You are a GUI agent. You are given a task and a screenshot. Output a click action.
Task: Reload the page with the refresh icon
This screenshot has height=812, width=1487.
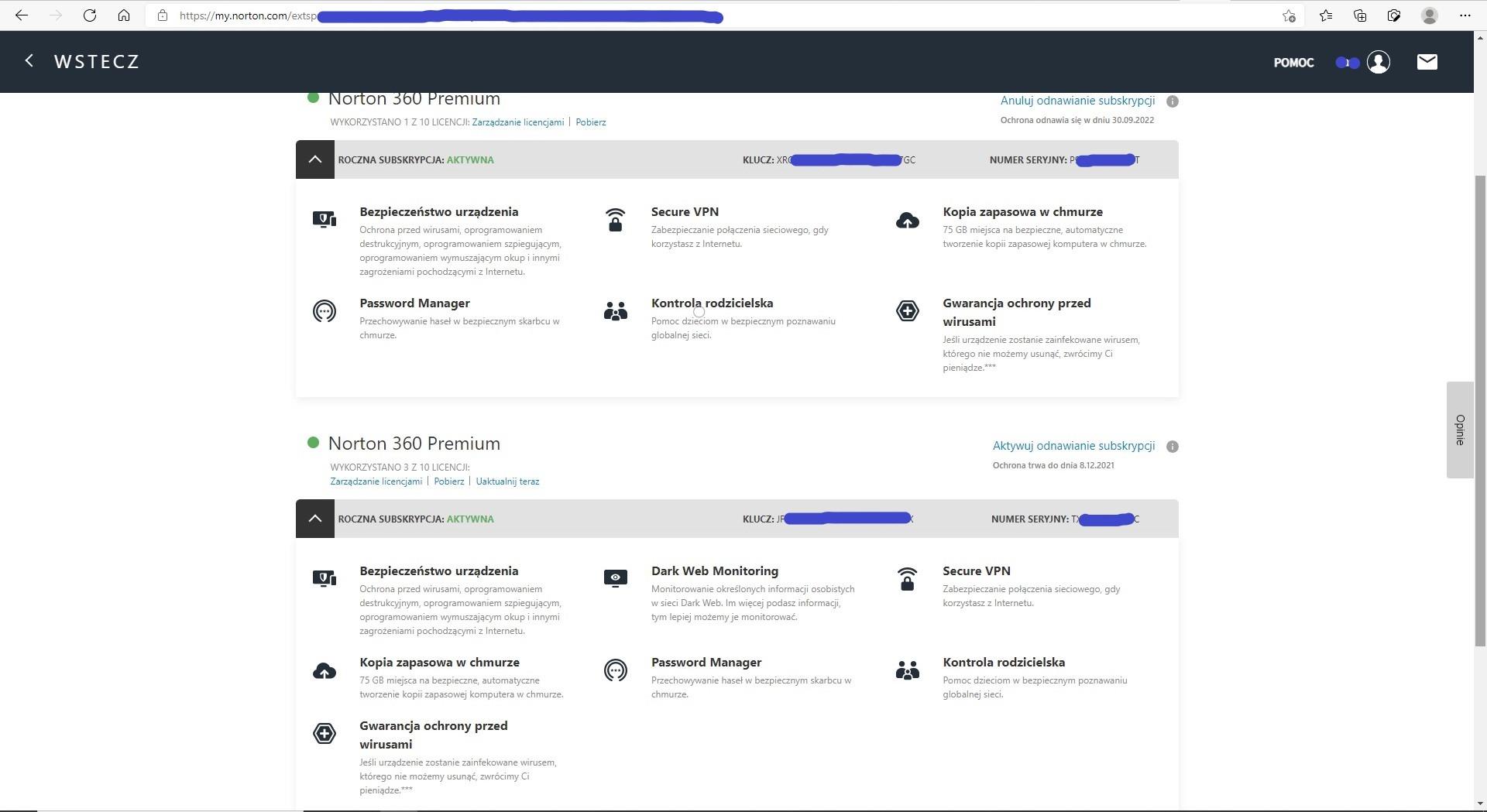pos(90,15)
